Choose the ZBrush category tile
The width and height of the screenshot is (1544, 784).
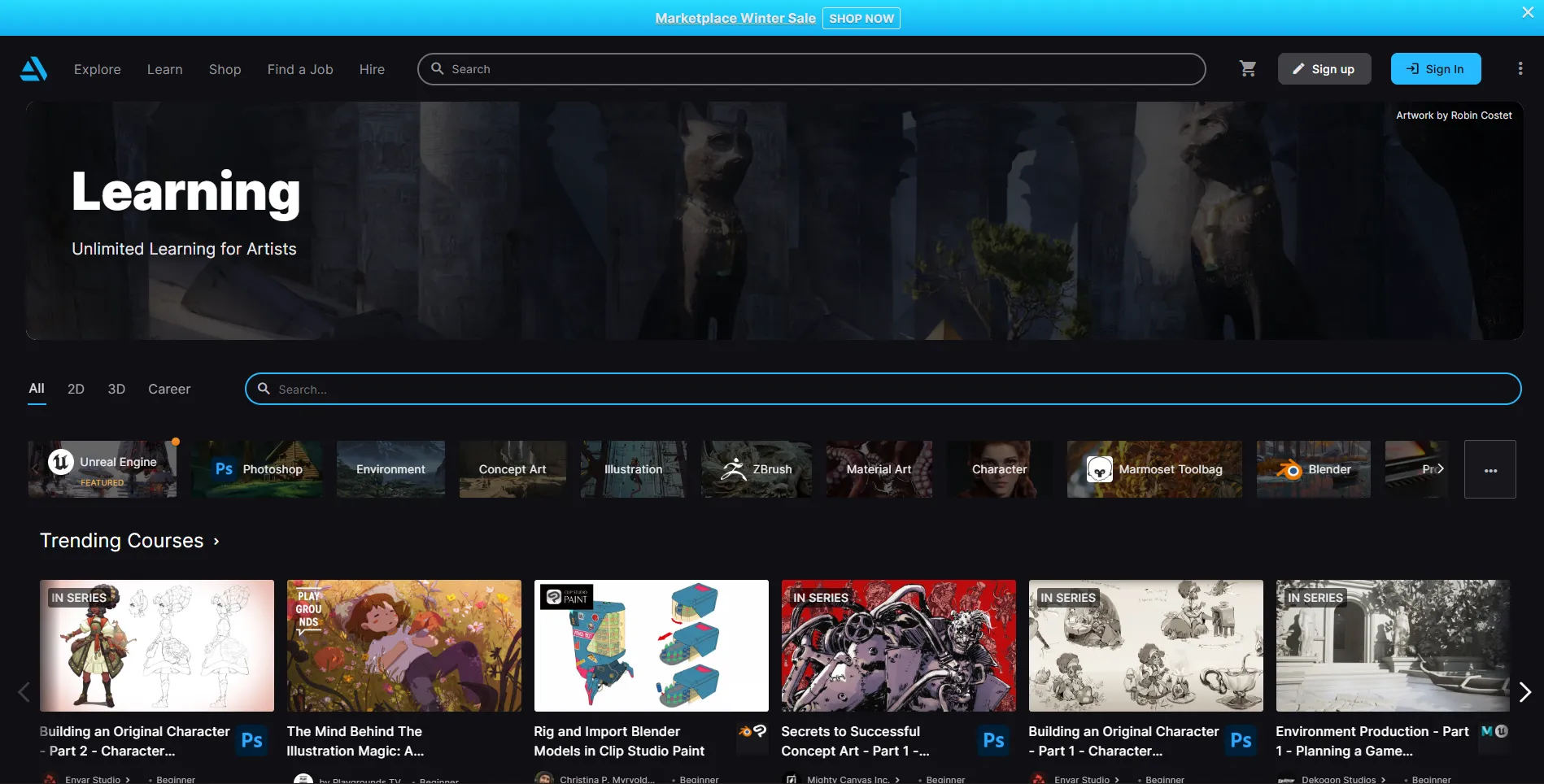(757, 469)
